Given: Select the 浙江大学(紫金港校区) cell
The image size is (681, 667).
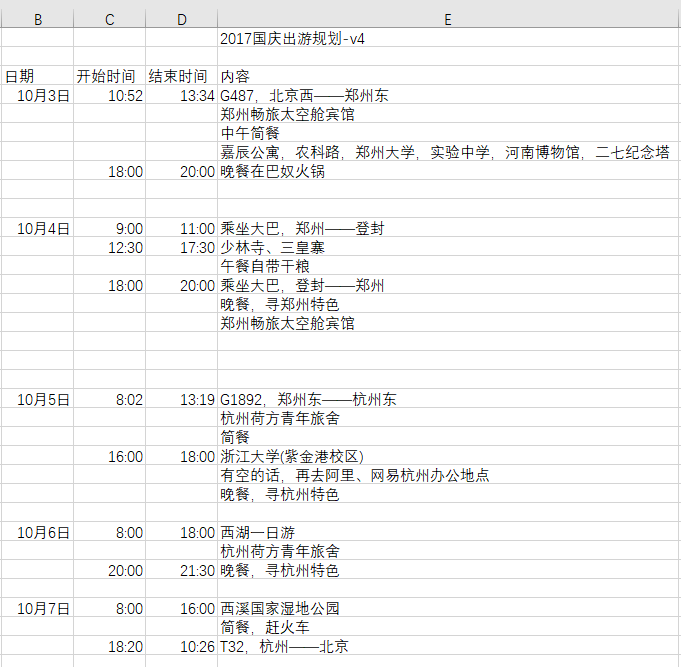Looking at the screenshot, I should pos(285,457).
